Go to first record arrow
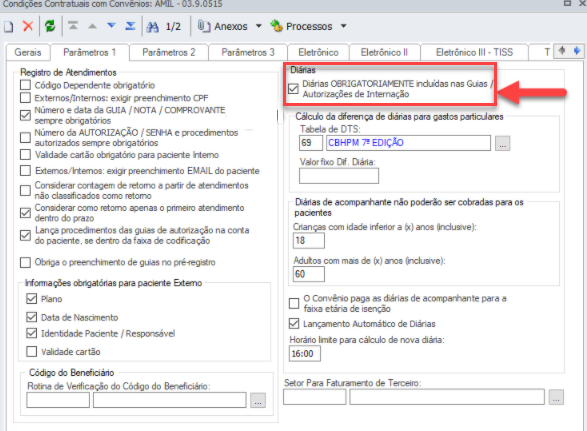Screen dimensions: 587x431 click(x=73, y=26)
